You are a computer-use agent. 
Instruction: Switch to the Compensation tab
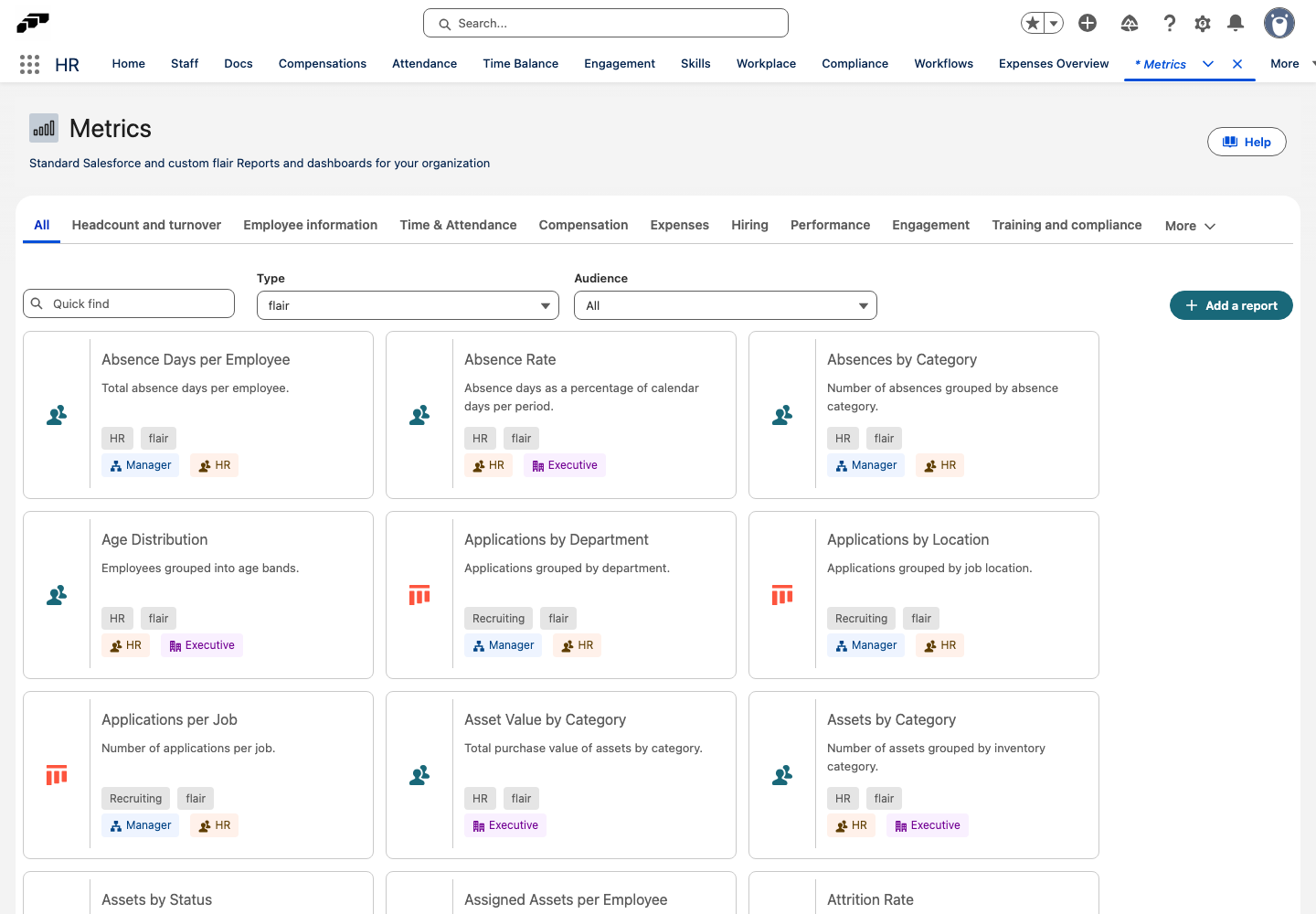point(583,225)
